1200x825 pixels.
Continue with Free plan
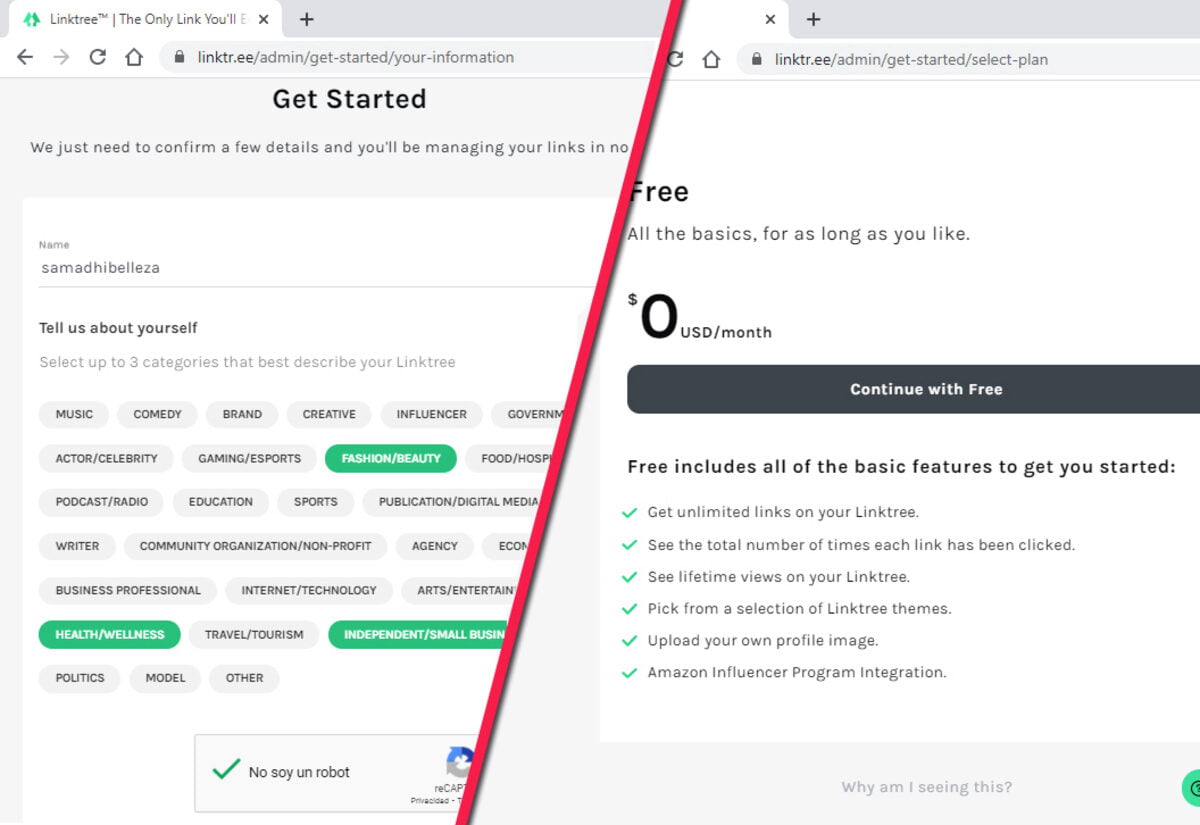(926, 389)
